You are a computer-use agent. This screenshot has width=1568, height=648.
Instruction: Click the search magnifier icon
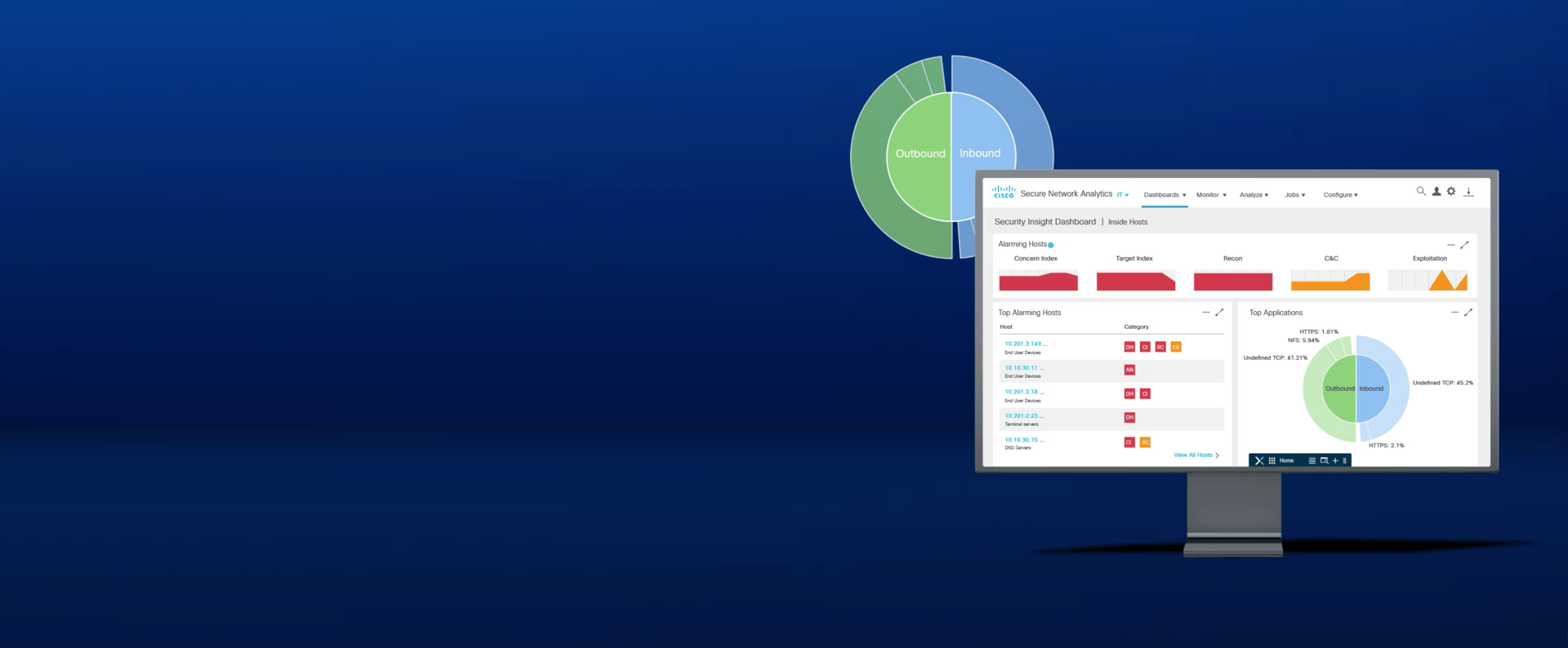coord(1421,191)
